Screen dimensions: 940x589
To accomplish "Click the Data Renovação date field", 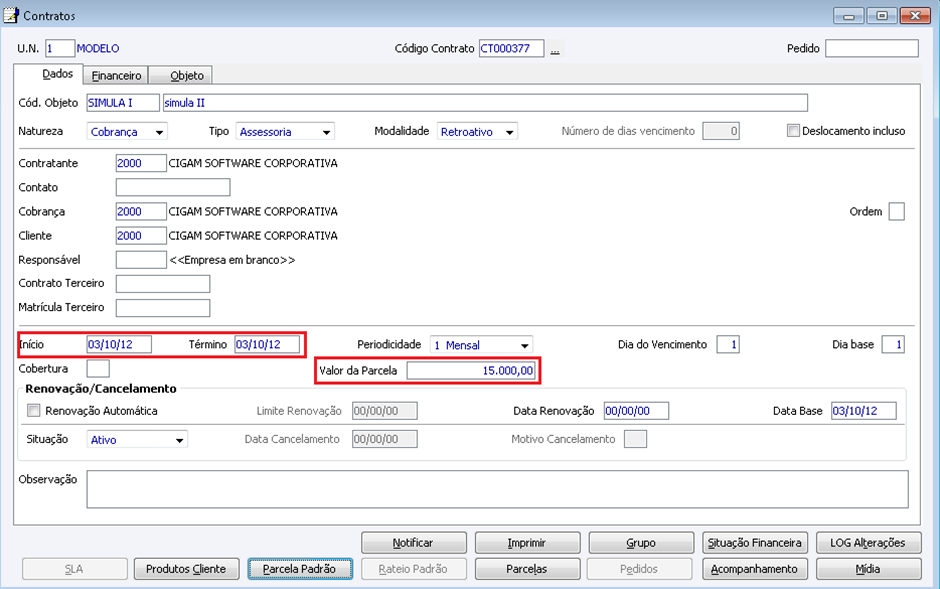I will (x=636, y=411).
